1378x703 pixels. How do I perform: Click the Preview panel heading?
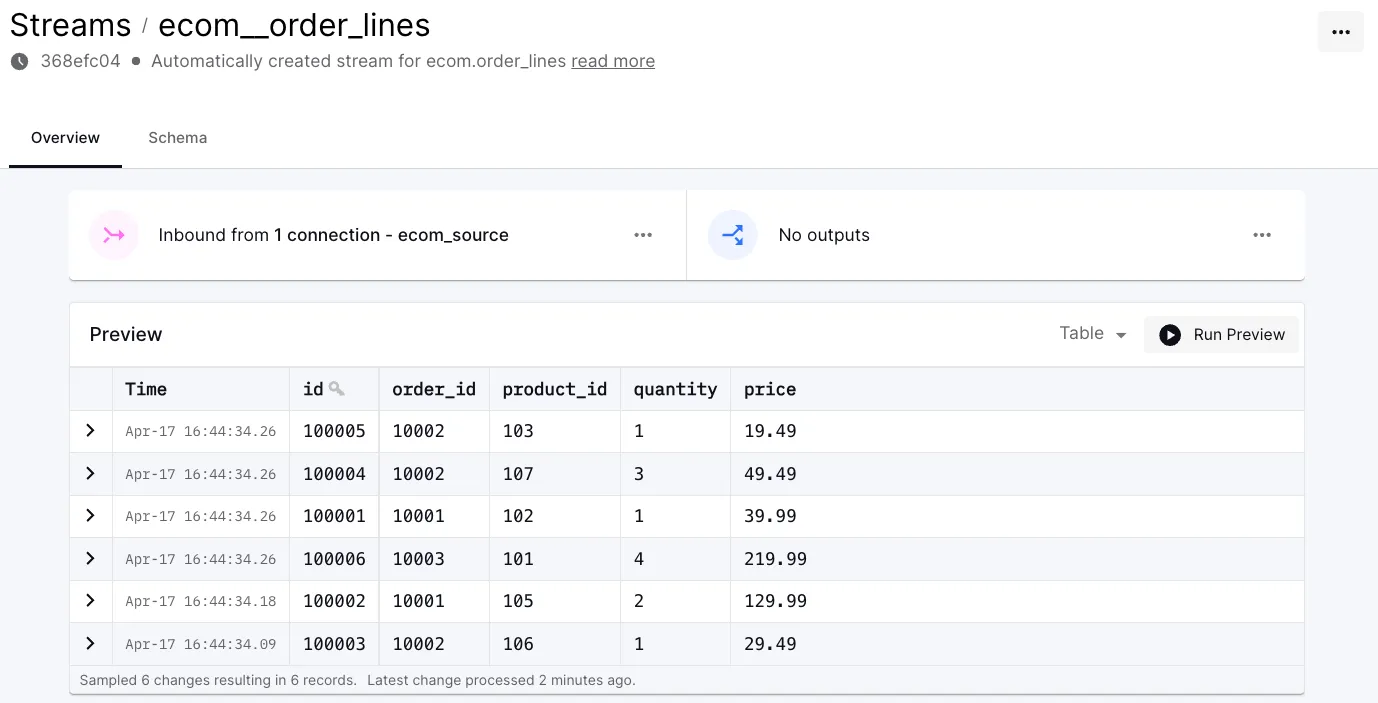[x=126, y=334]
